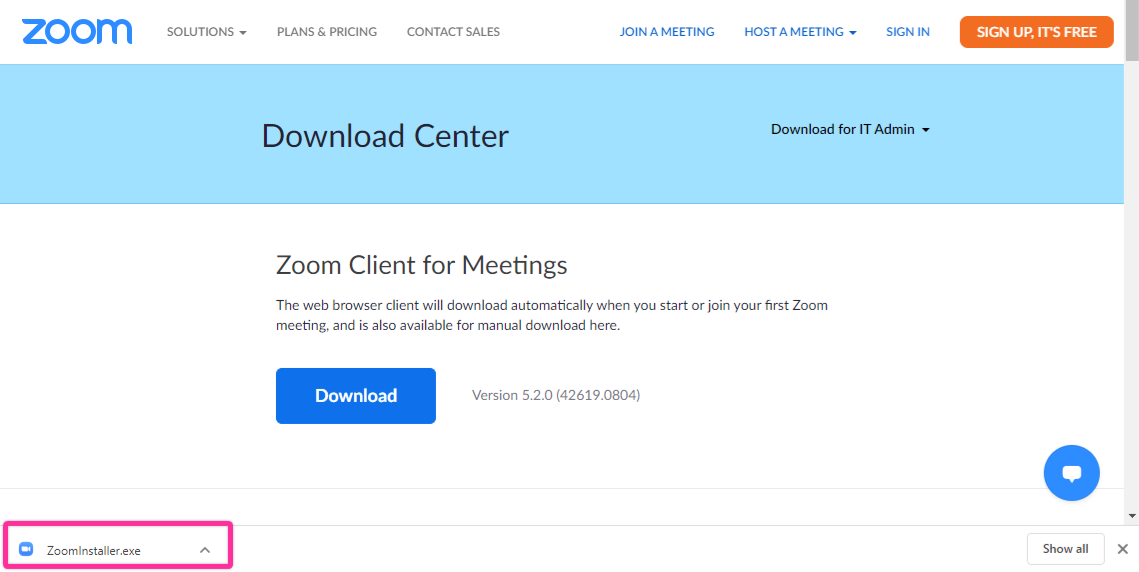Viewport: 1139px width, 572px height.
Task: Select Contact Sales in the navigation
Action: point(453,32)
